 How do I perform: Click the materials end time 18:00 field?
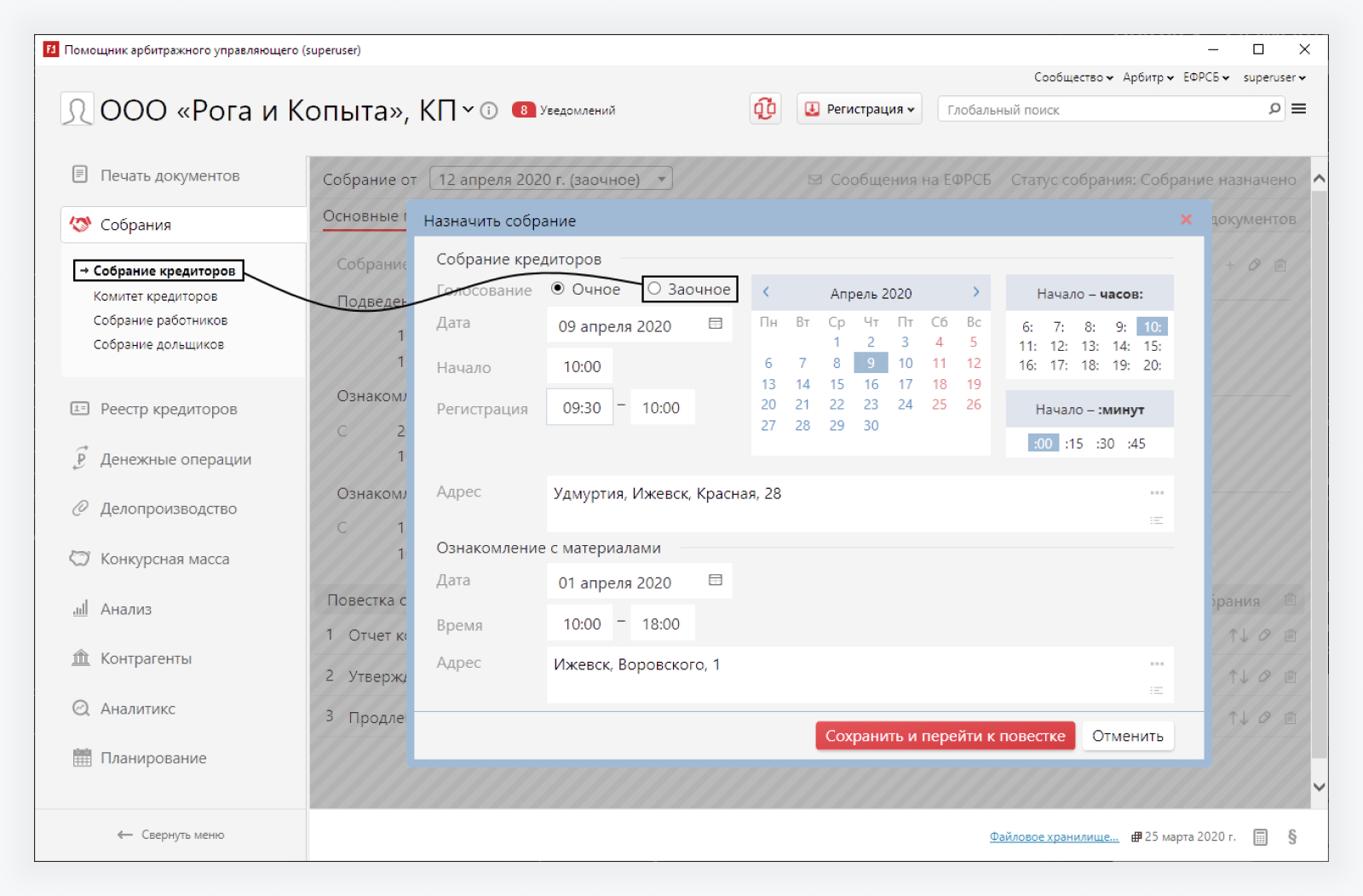661,624
